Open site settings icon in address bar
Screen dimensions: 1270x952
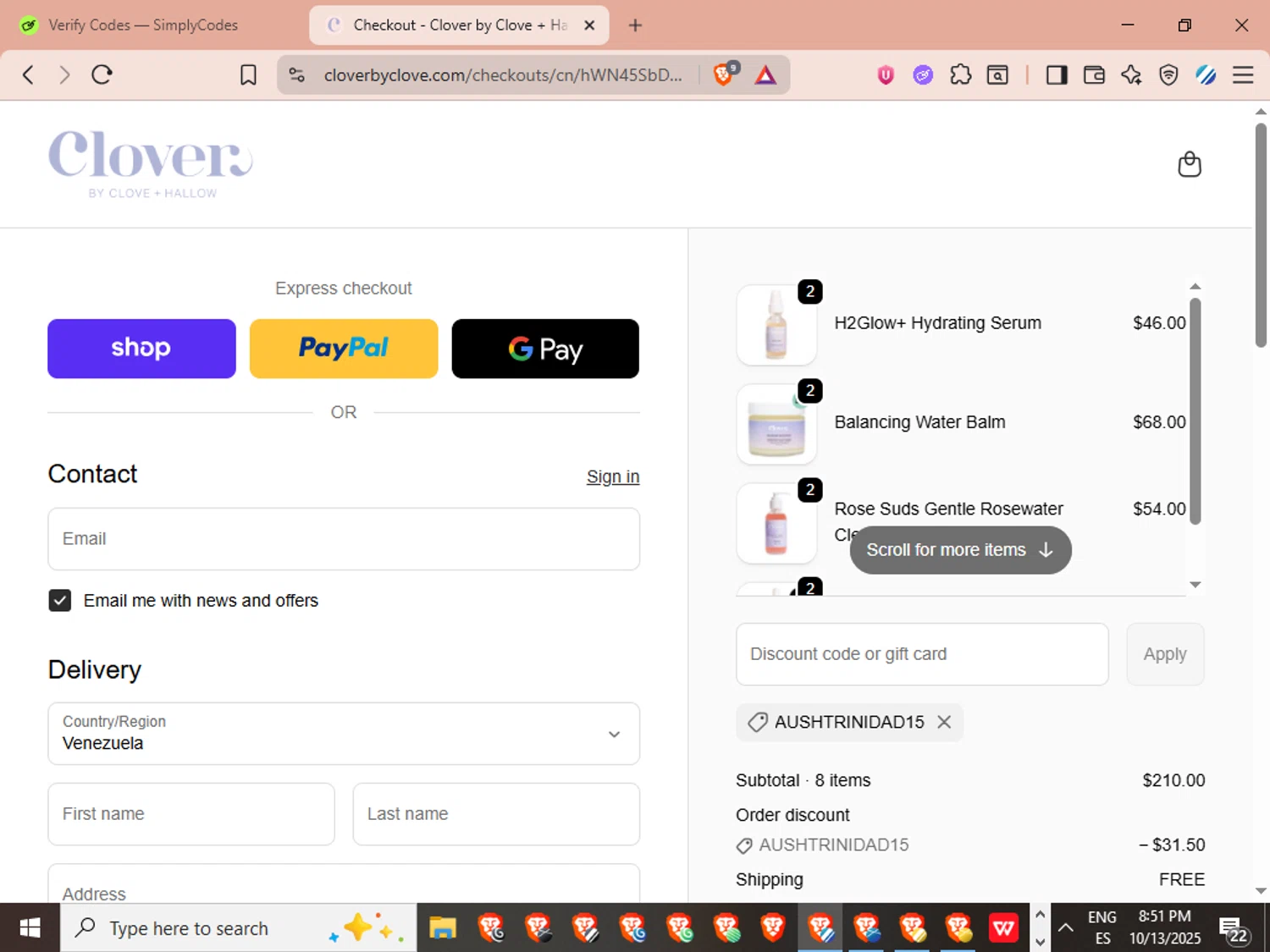[x=296, y=74]
